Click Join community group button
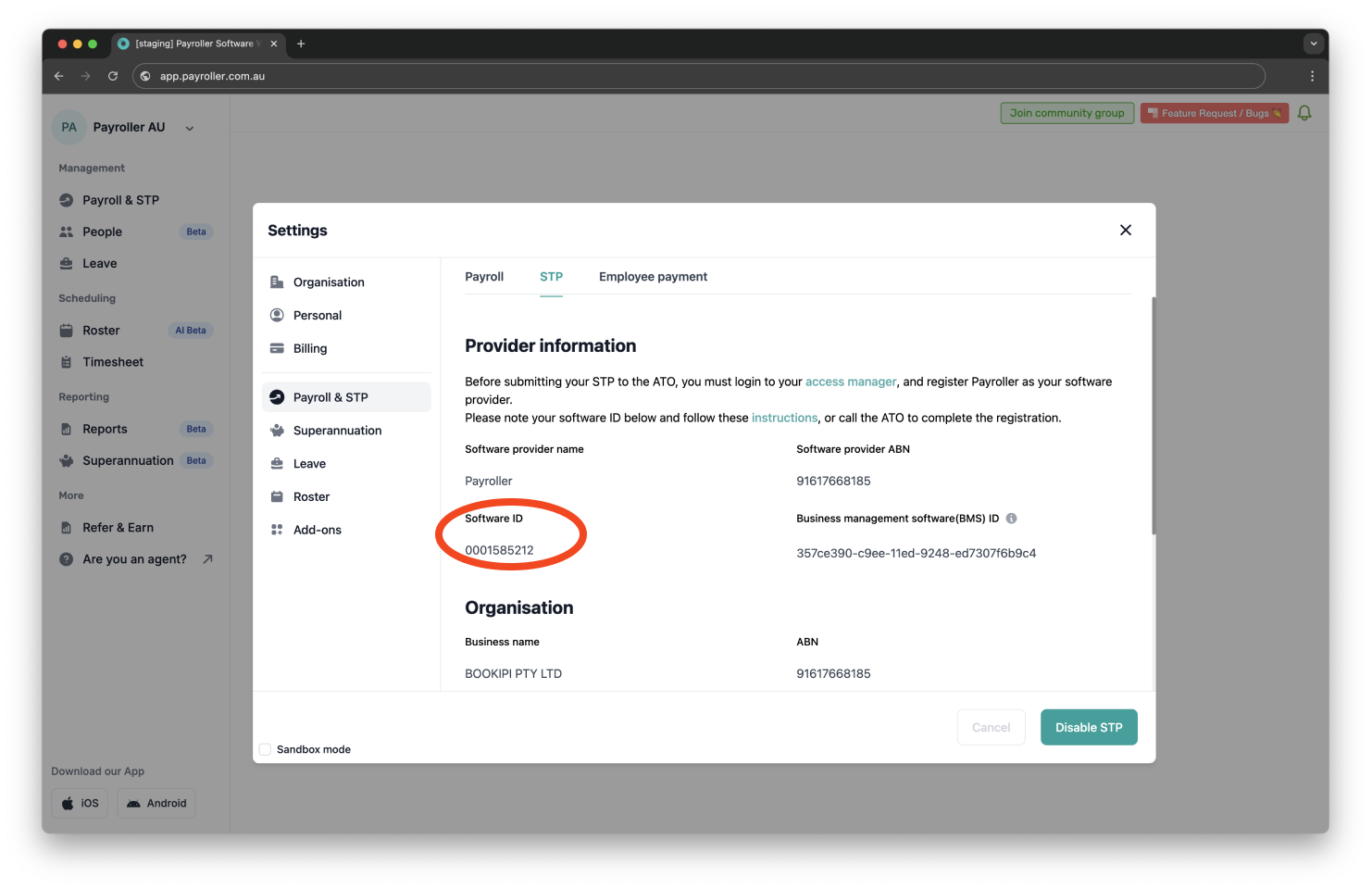The width and height of the screenshot is (1372, 889). [x=1066, y=112]
